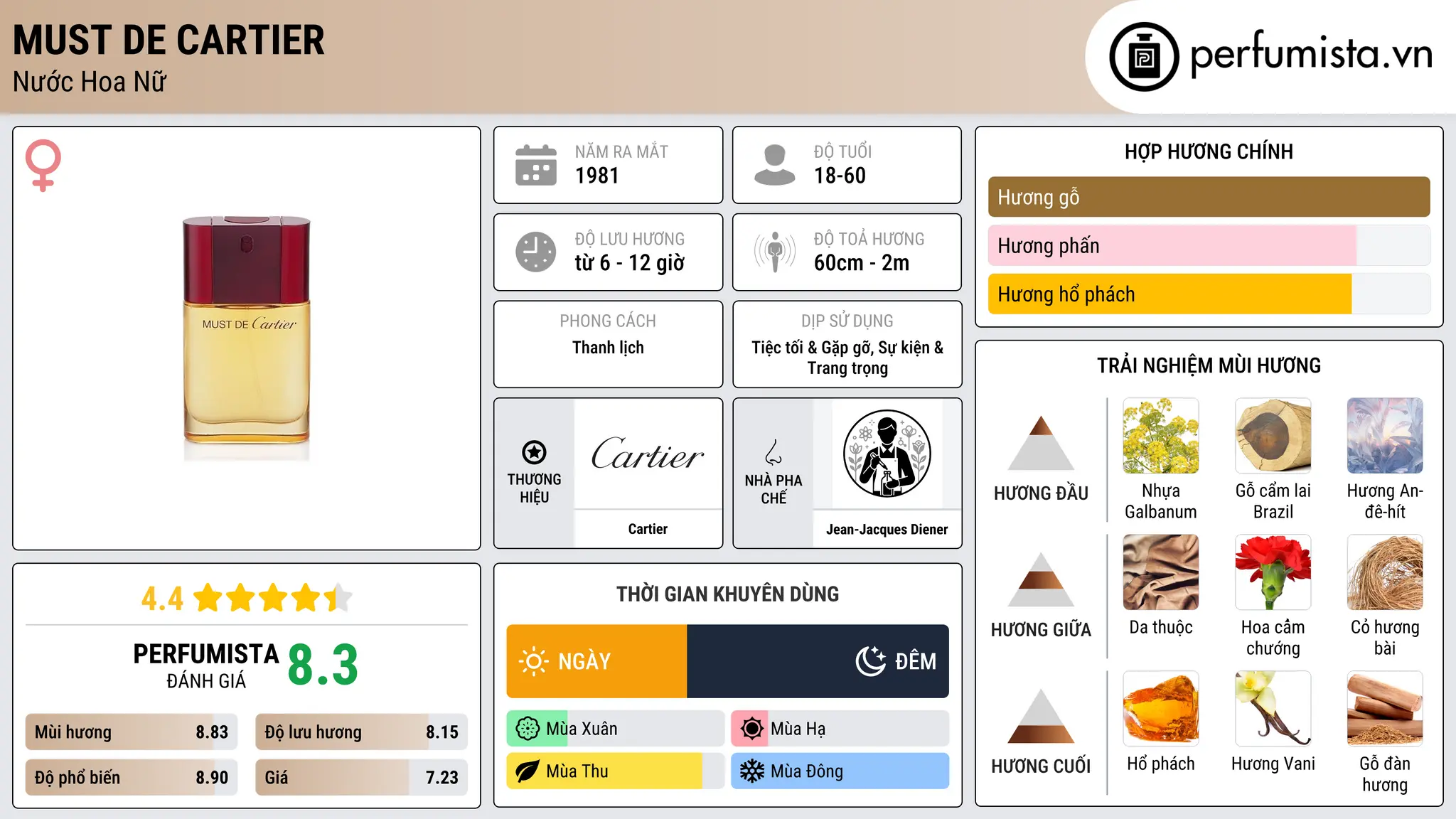The width and height of the screenshot is (1456, 819).
Task: Click the Thanh lịch style value
Action: 608,348
